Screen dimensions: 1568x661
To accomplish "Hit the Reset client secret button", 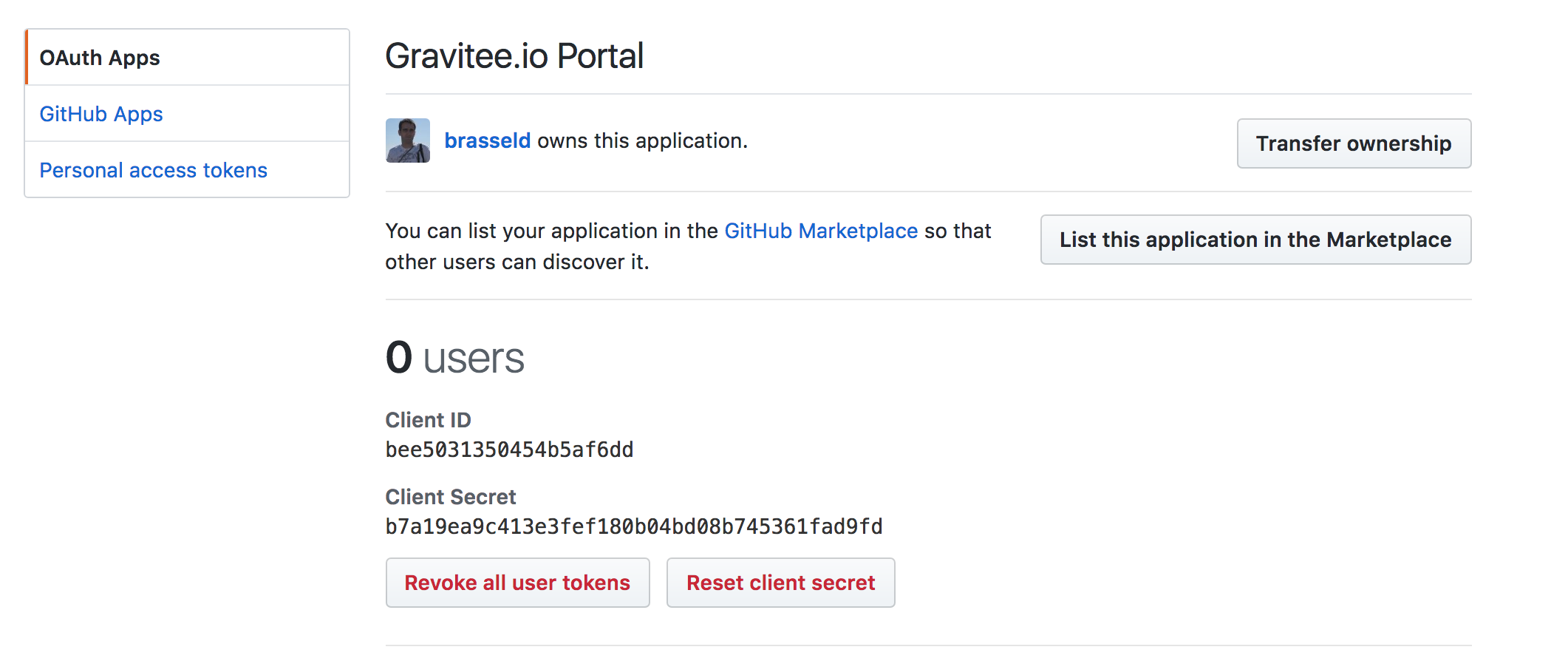I will 780,583.
